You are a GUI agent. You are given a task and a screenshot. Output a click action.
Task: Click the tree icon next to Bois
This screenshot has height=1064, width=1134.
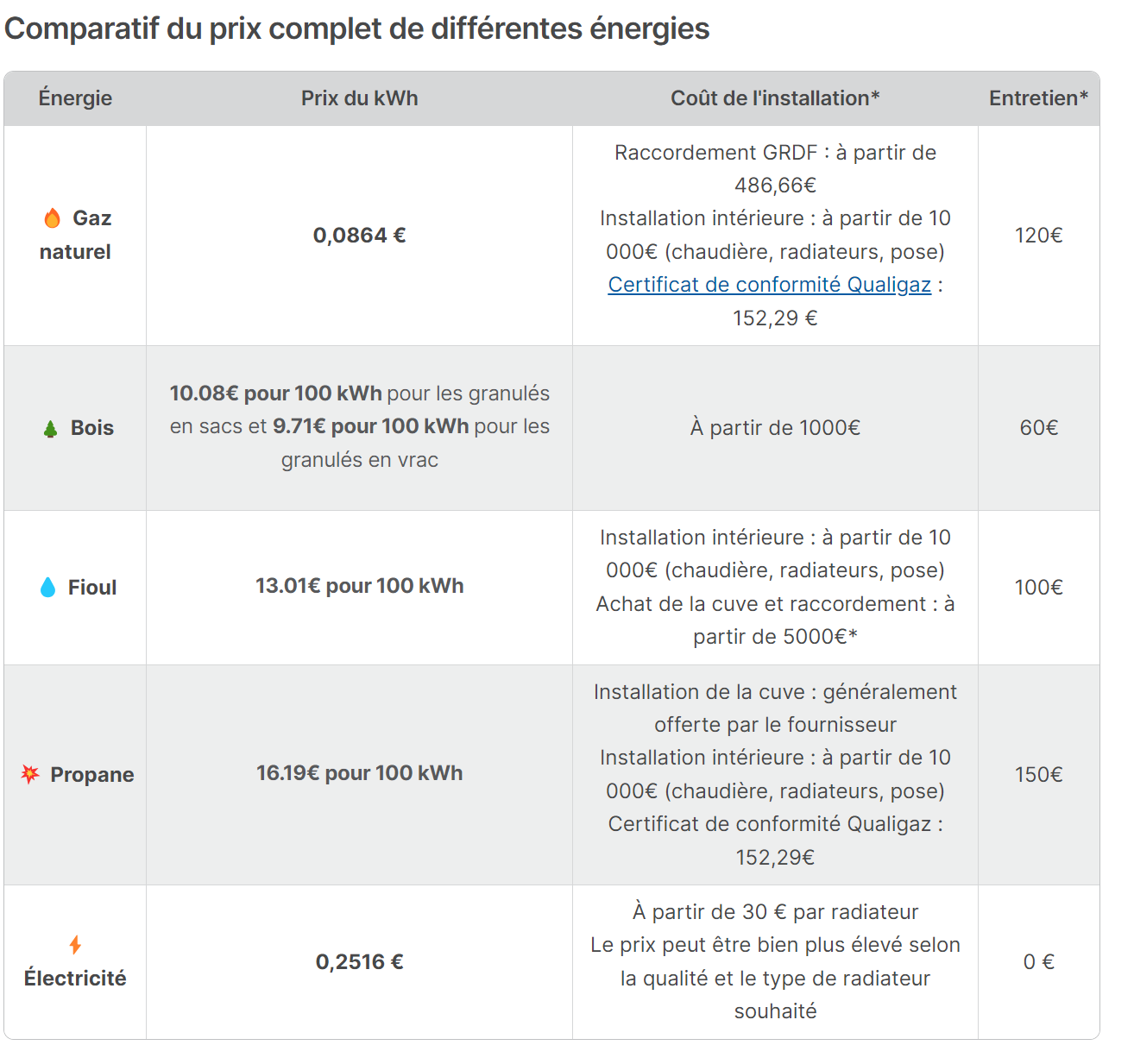tap(50, 429)
